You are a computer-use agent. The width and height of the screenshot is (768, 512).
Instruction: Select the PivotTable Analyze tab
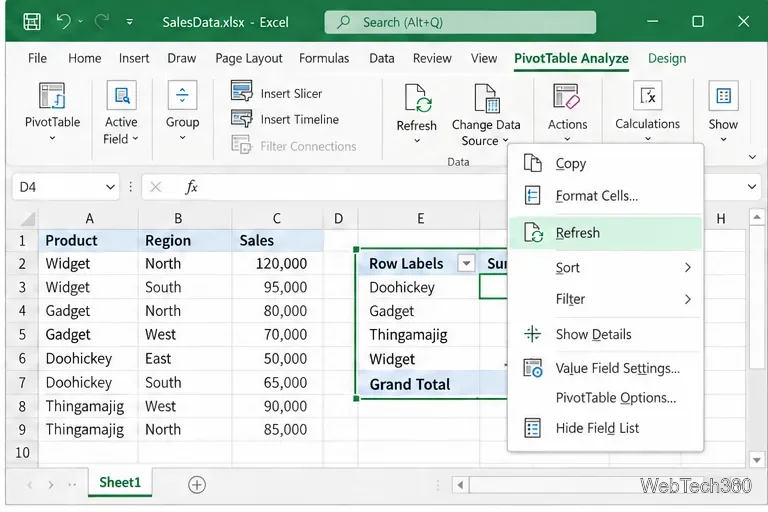click(x=571, y=58)
